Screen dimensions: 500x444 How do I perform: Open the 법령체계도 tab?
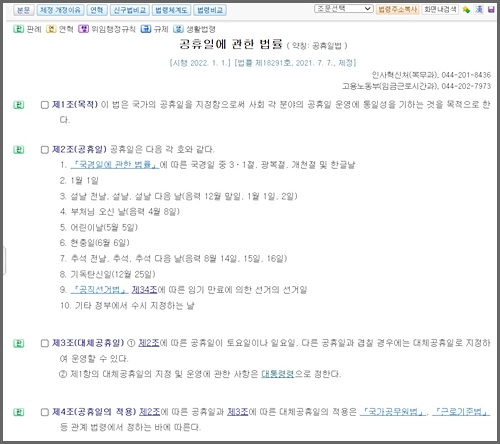click(171, 10)
